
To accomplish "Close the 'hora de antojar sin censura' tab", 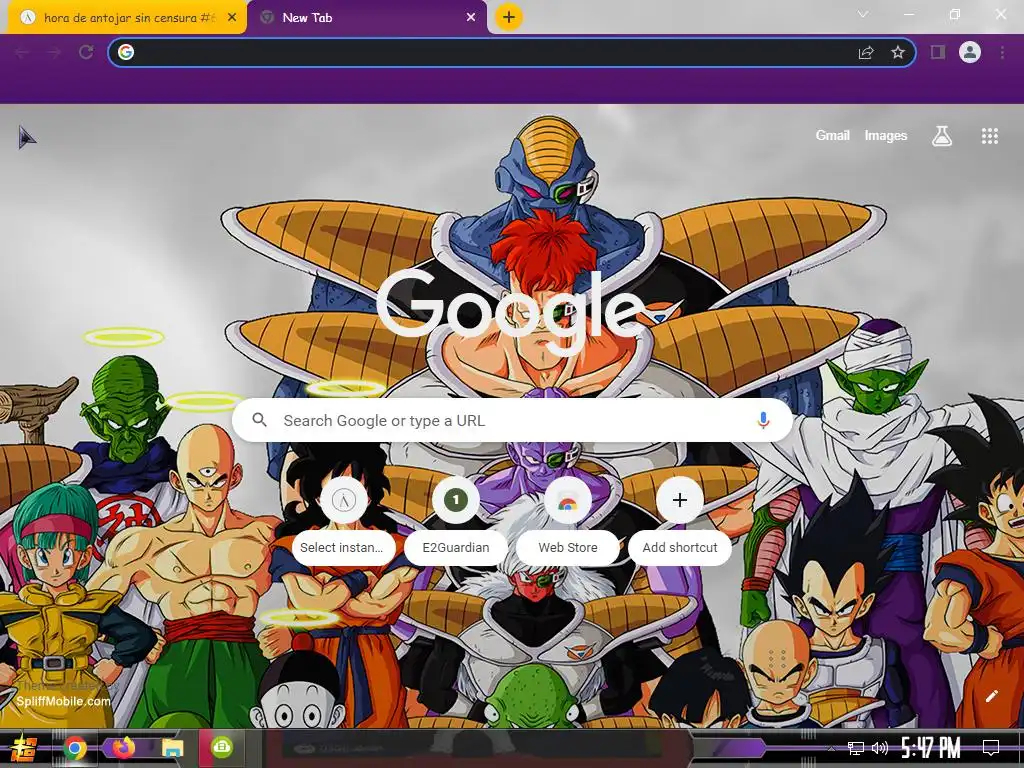I will pos(231,18).
